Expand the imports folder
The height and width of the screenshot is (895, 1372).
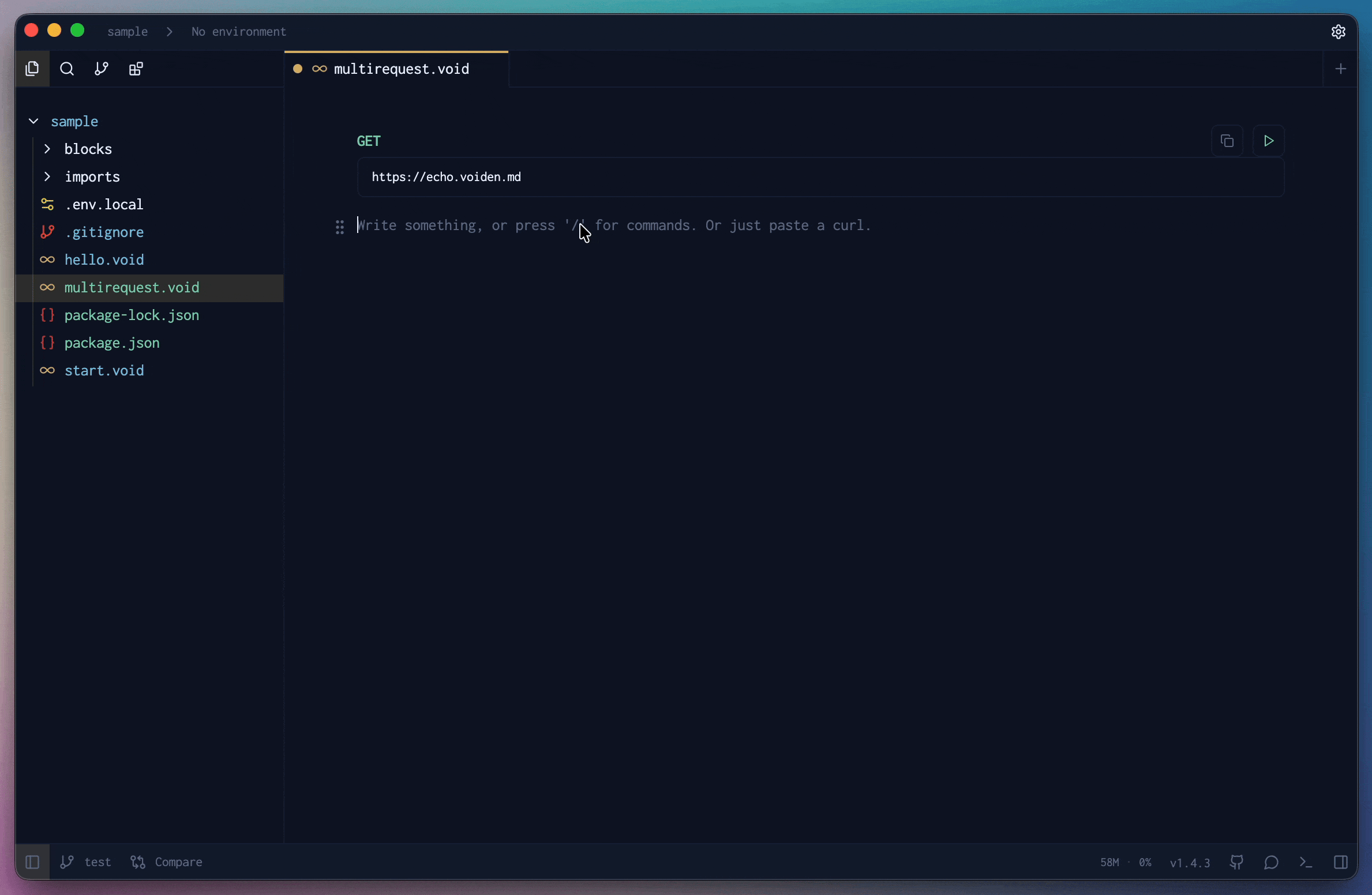[47, 176]
